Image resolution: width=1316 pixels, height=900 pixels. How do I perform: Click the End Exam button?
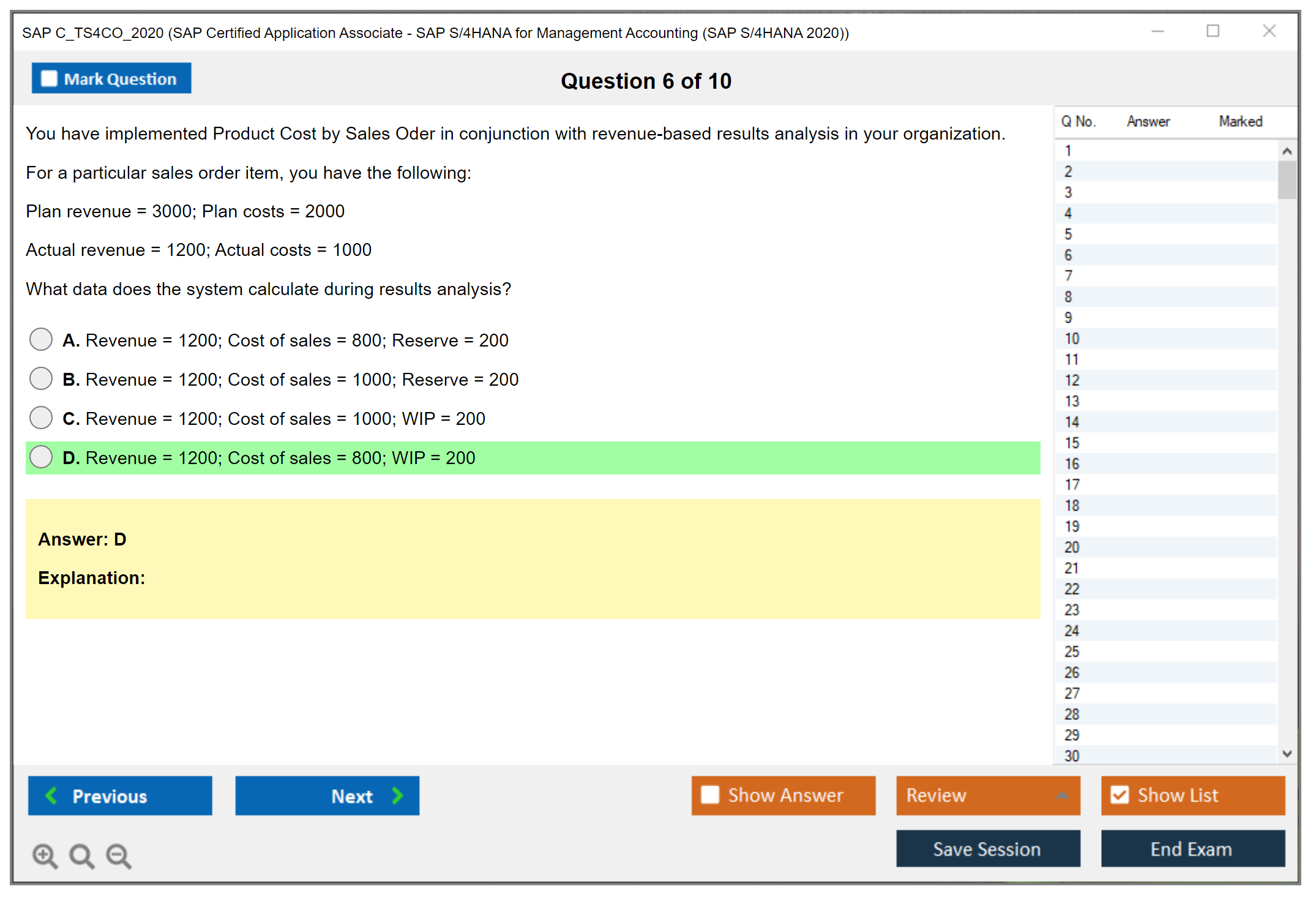(x=1192, y=849)
